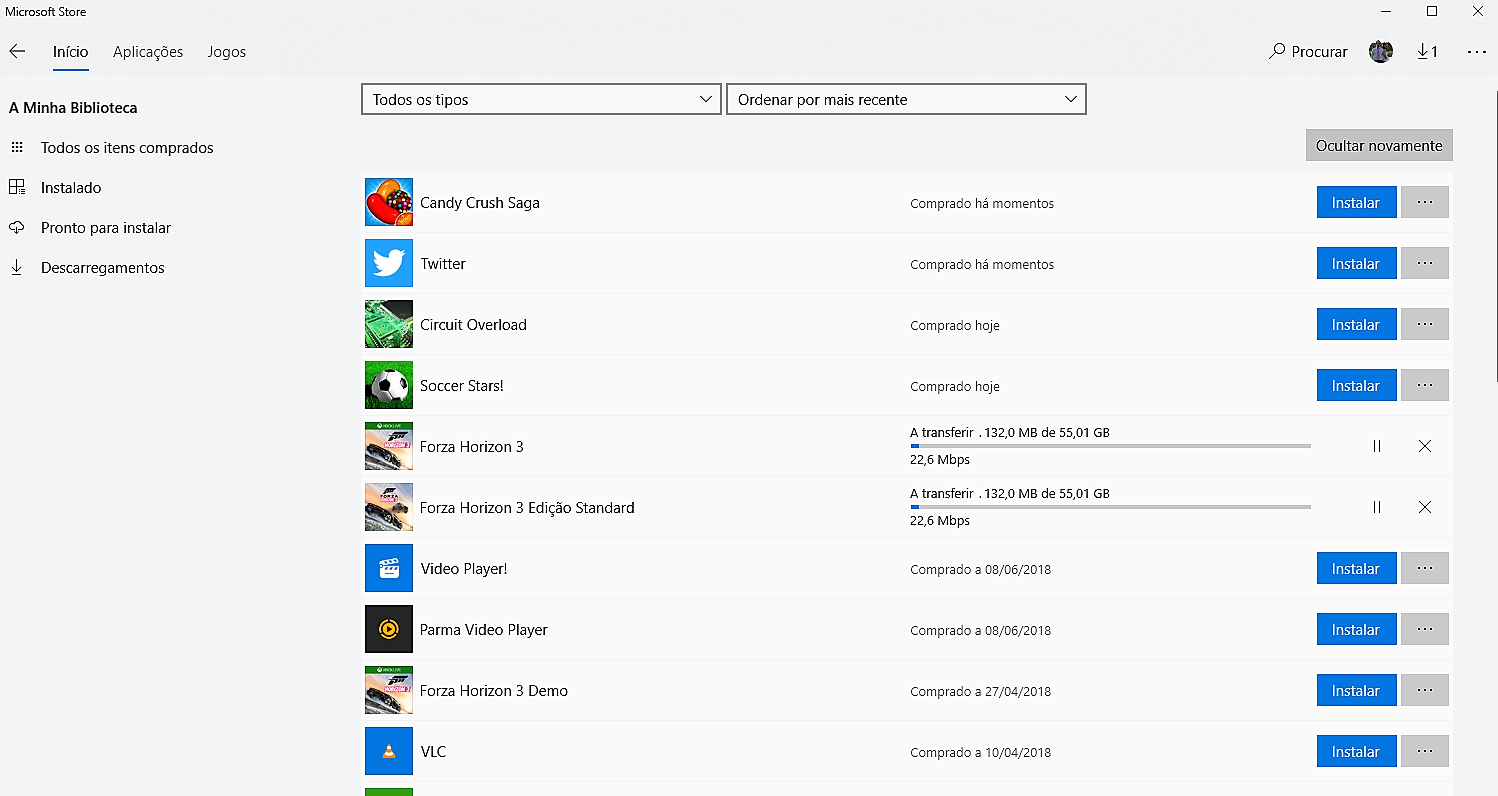The height and width of the screenshot is (796, 1498).
Task: Click Forza Horizon 3 Edição Standard thumbnail
Action: pyautogui.click(x=389, y=507)
